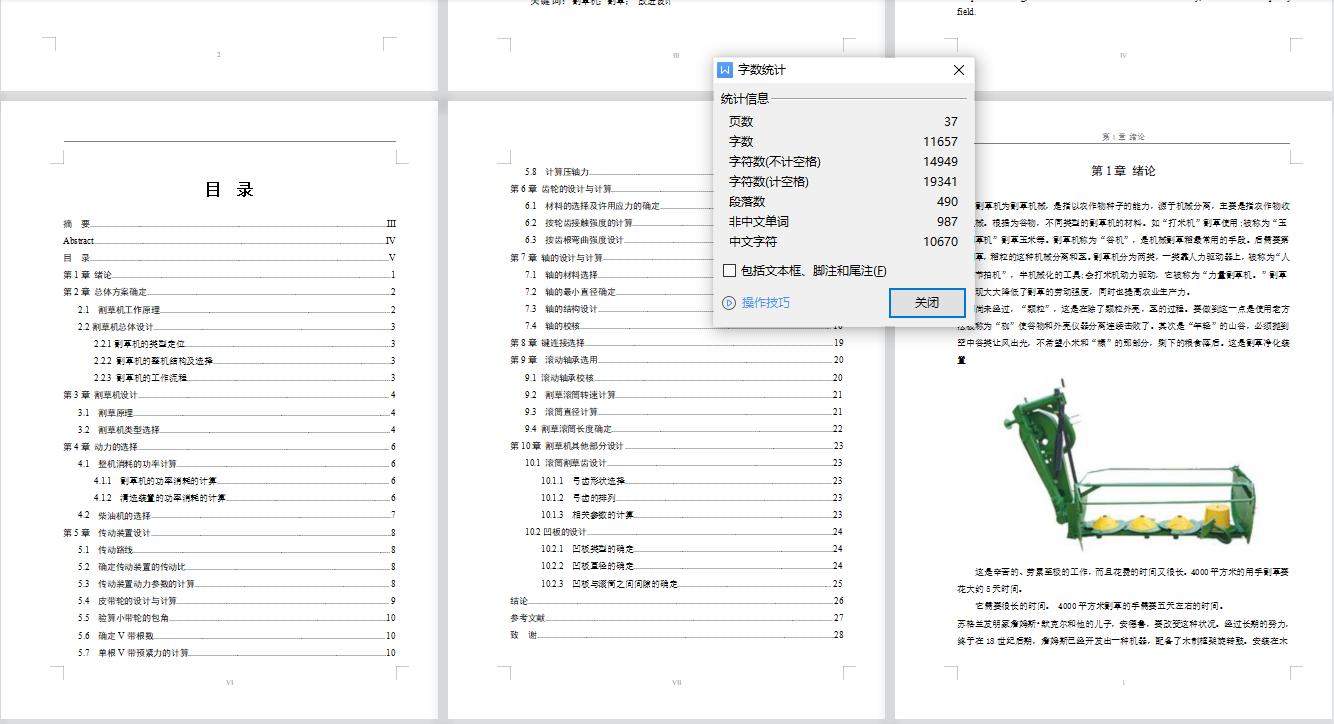Go to 第7章 轴的设计与计算 entry

click(x=610, y=257)
